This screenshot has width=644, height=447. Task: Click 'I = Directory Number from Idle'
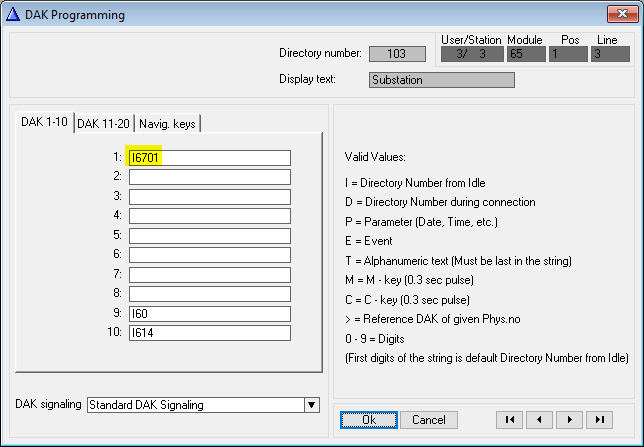tap(415, 183)
